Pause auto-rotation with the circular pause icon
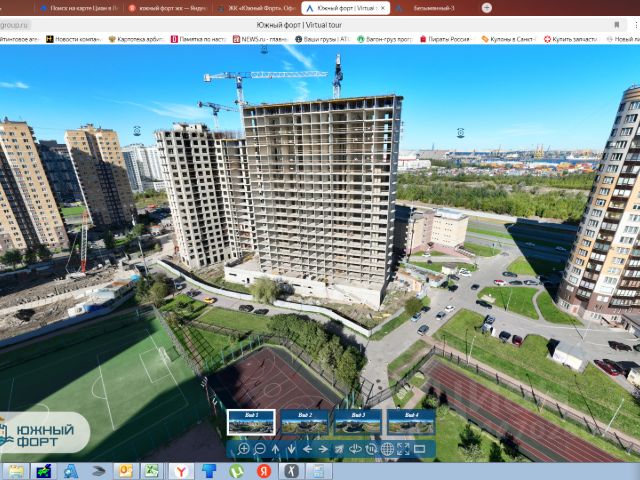 click(x=371, y=449)
